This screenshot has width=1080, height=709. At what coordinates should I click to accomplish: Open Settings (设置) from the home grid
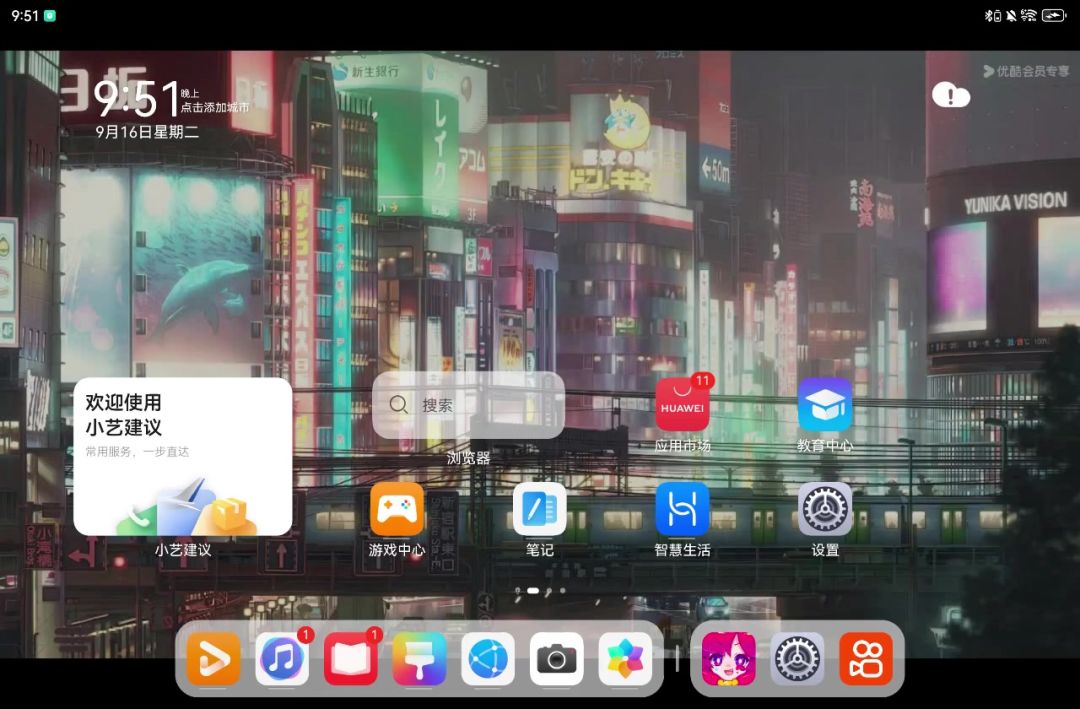pyautogui.click(x=825, y=509)
